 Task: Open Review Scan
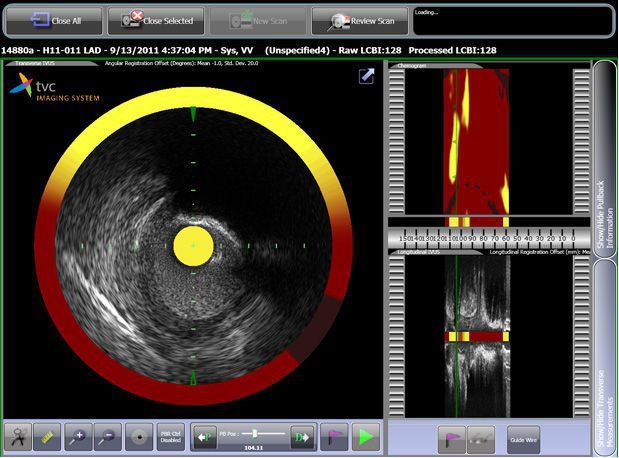click(x=360, y=21)
